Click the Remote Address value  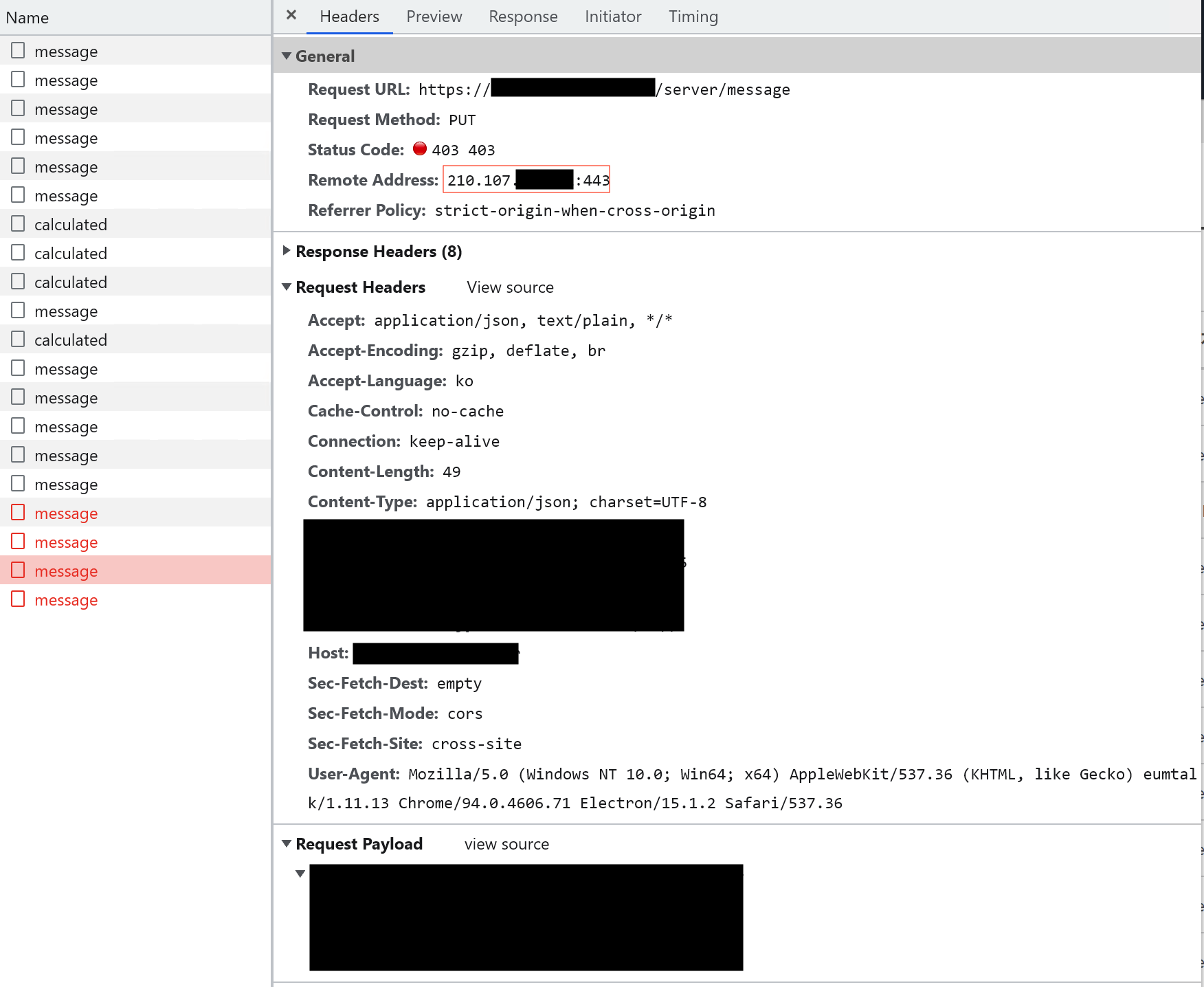(x=526, y=180)
